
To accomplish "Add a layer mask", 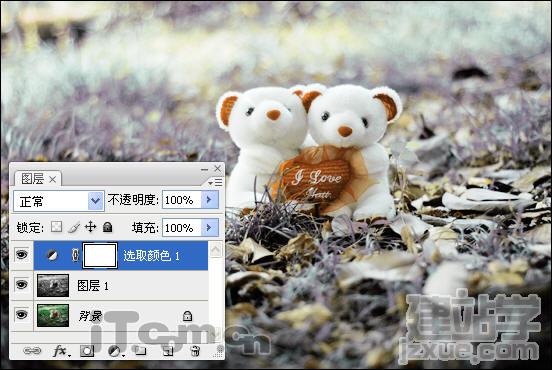I will click(x=87, y=351).
